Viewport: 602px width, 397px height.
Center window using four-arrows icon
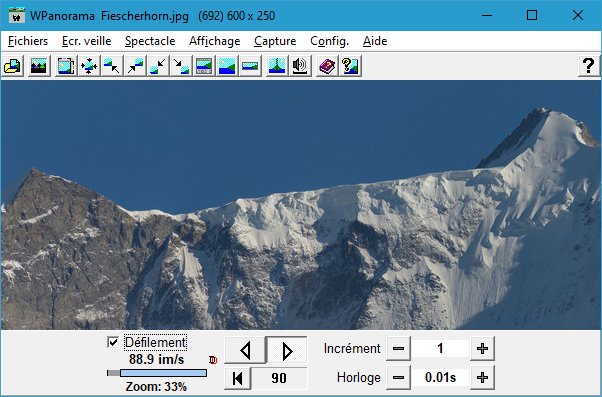(x=89, y=66)
